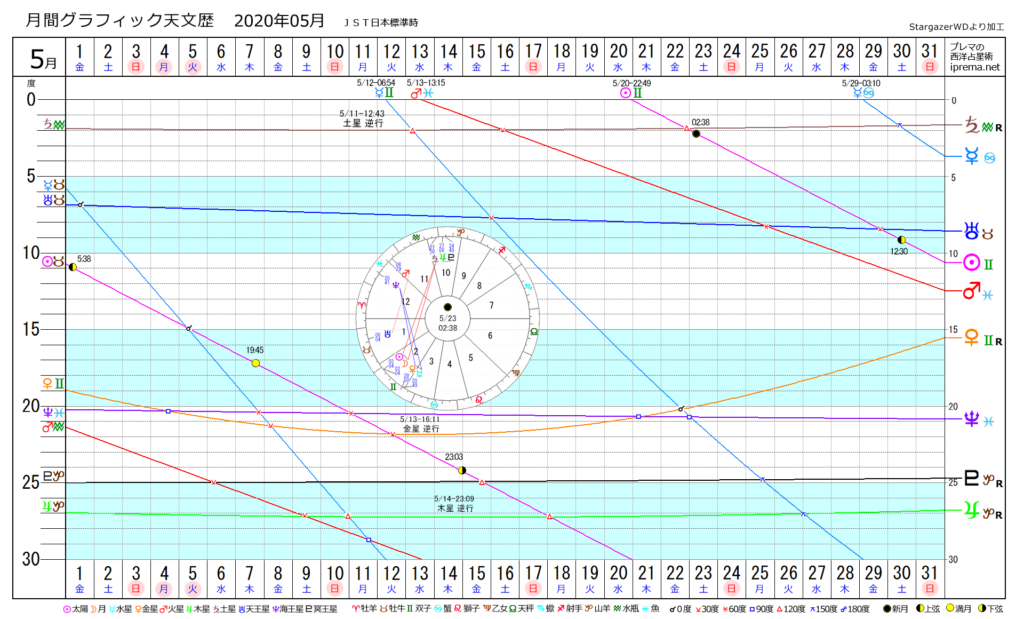Select the orange Venus symbol on the right axis
1024x619 pixels.
(x=969, y=339)
